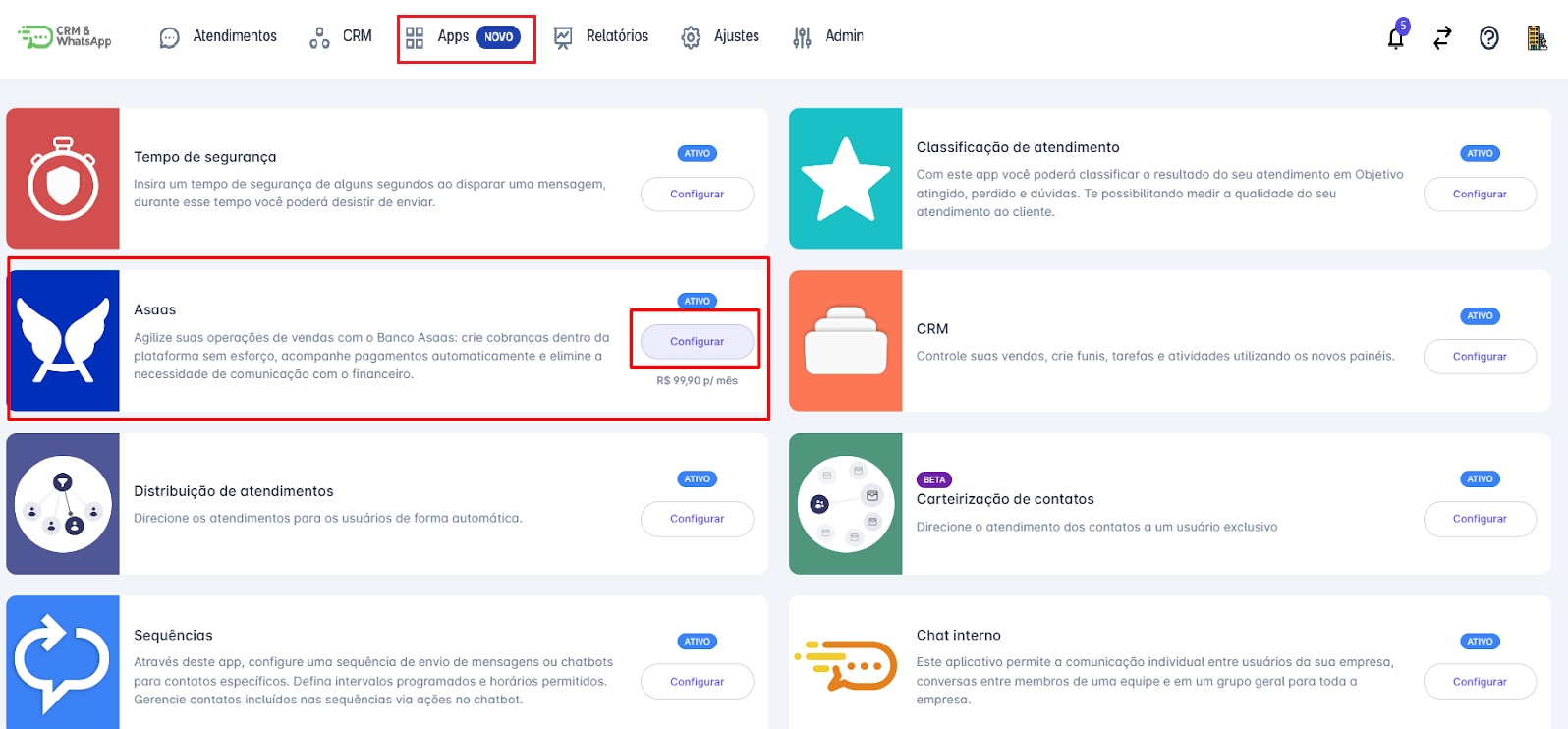1568x729 pixels.
Task: Click the Tempo de segurança stopwatch thumbnail
Action: tap(63, 178)
